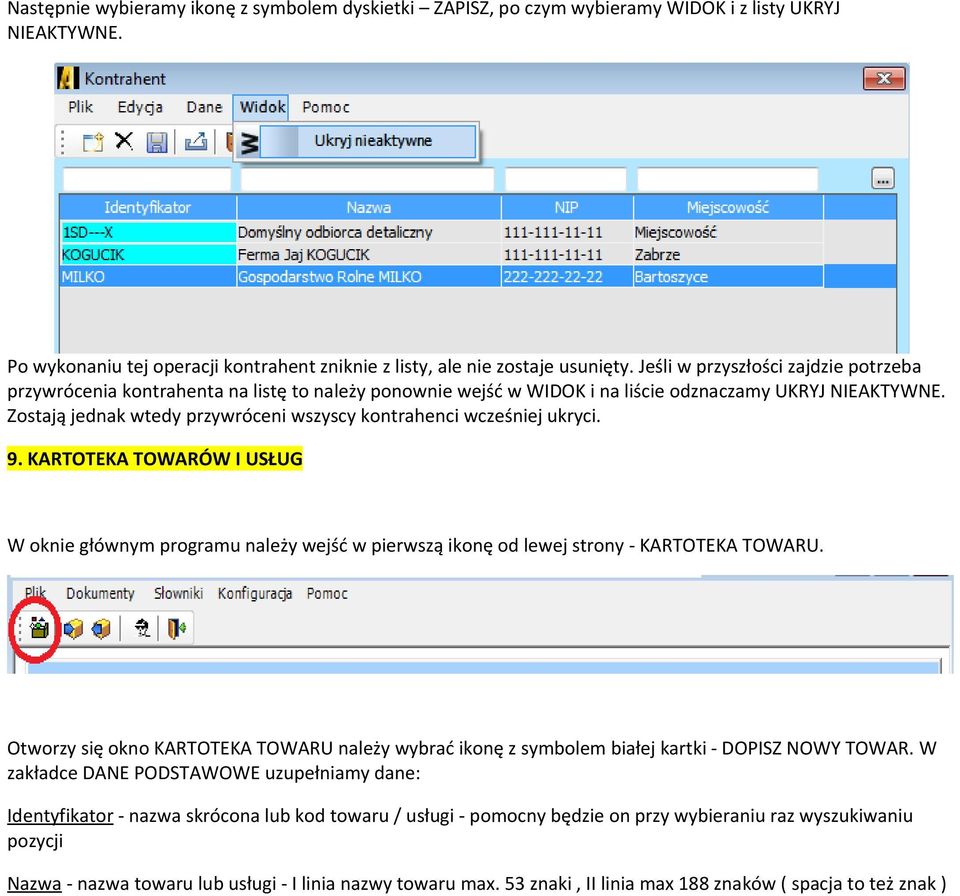960x896 pixels.
Task: Click the delete X icon in Kontrahent toolbar
Action: coord(124,141)
